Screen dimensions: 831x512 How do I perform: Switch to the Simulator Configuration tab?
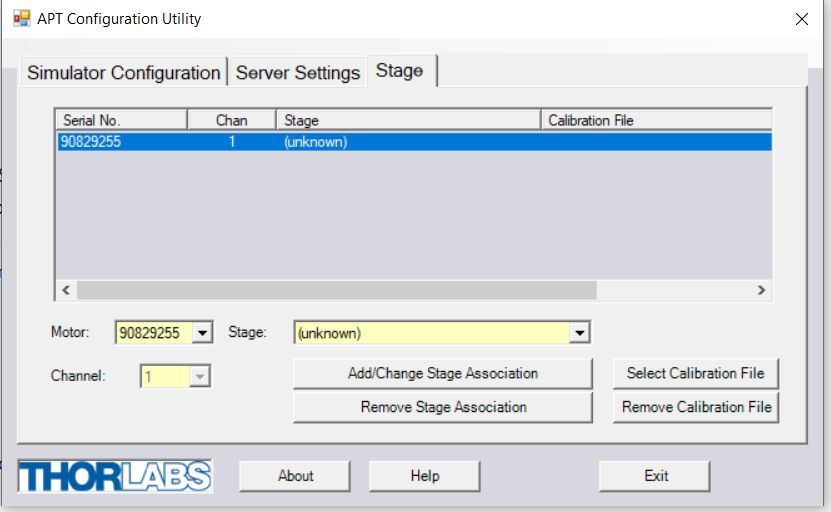tap(123, 73)
